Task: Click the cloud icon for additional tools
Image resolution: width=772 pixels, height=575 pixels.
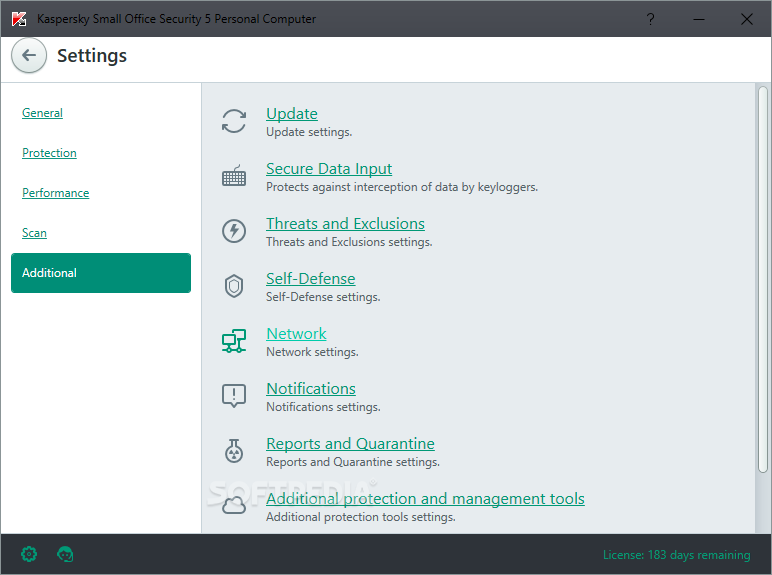Action: (234, 505)
